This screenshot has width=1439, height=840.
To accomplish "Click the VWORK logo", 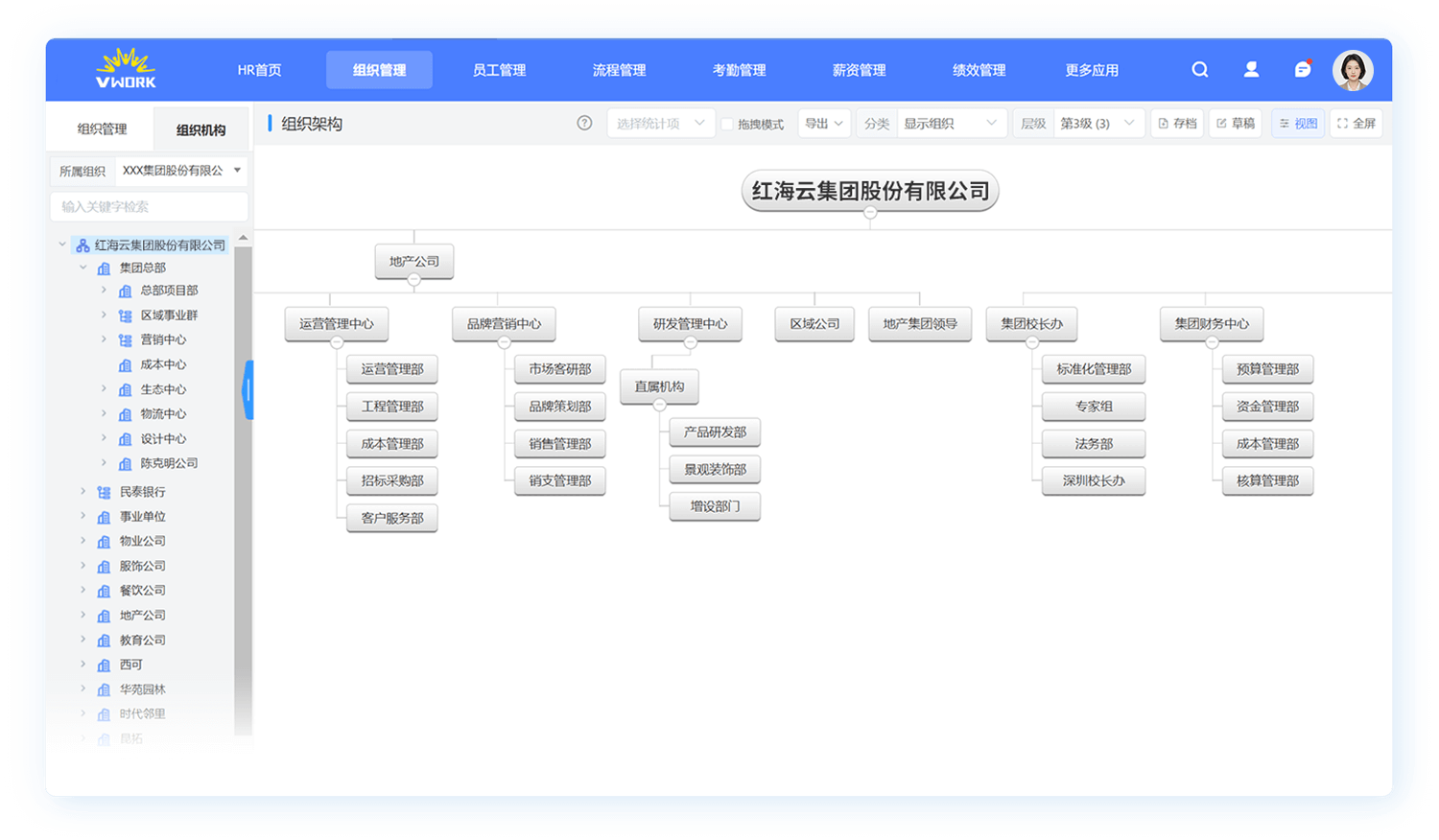I will pyautogui.click(x=126, y=69).
